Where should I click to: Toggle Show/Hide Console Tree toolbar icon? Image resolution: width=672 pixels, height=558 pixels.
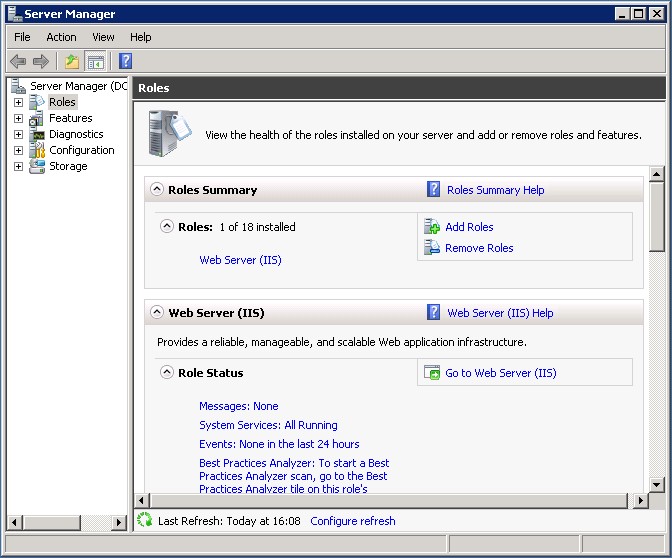[x=96, y=62]
